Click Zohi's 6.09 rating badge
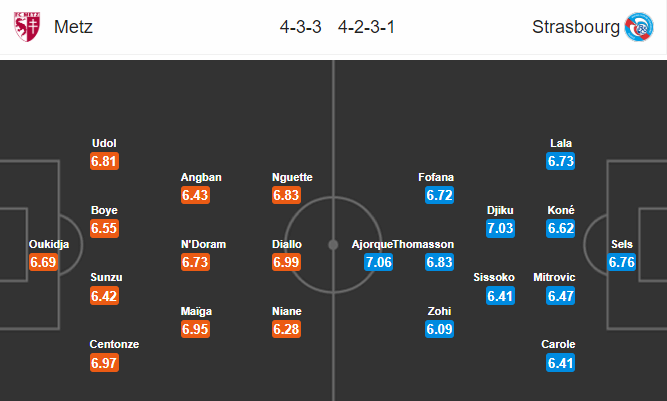 [439, 329]
